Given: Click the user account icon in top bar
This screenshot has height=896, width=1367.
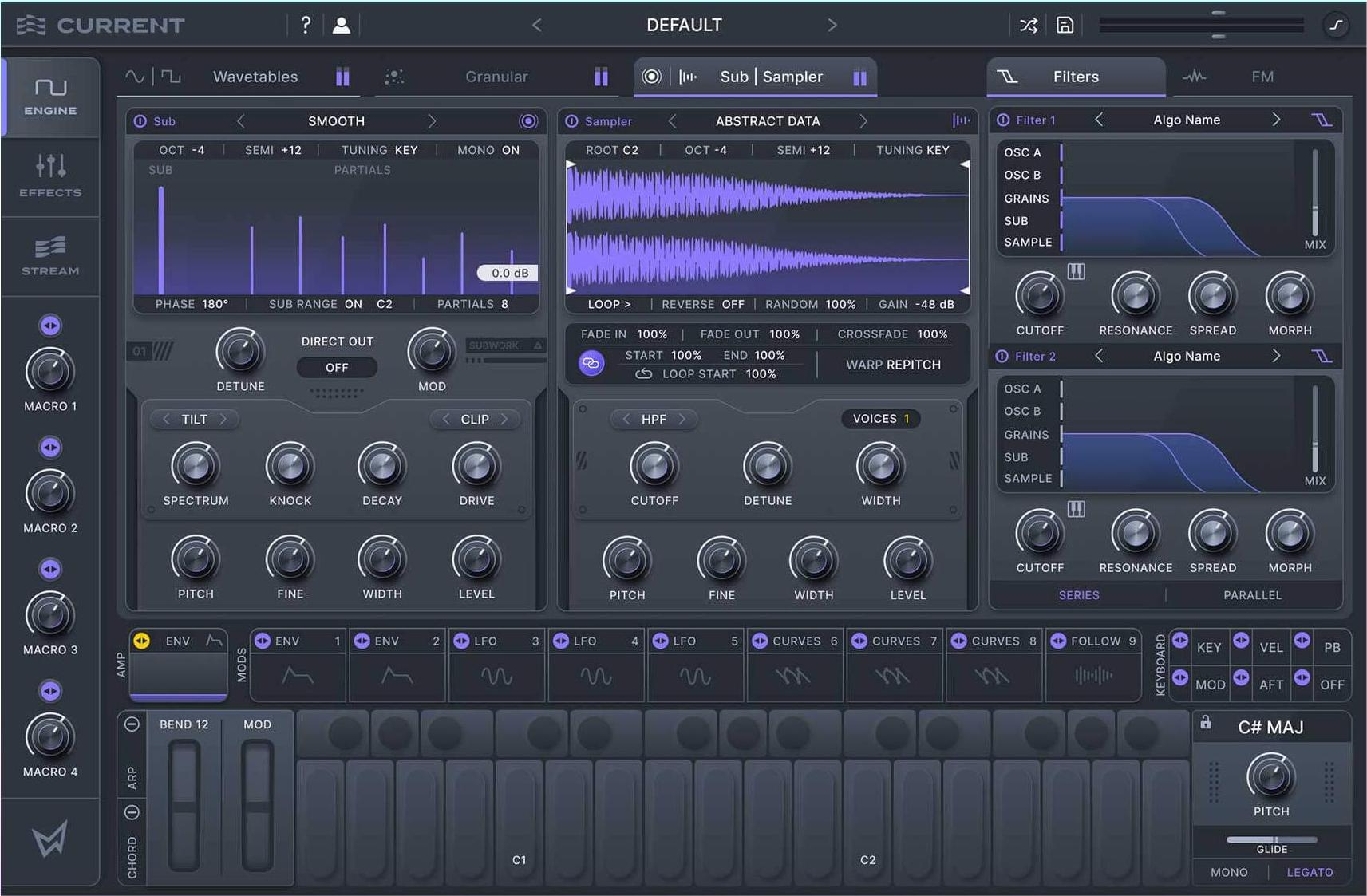Looking at the screenshot, I should 342,24.
